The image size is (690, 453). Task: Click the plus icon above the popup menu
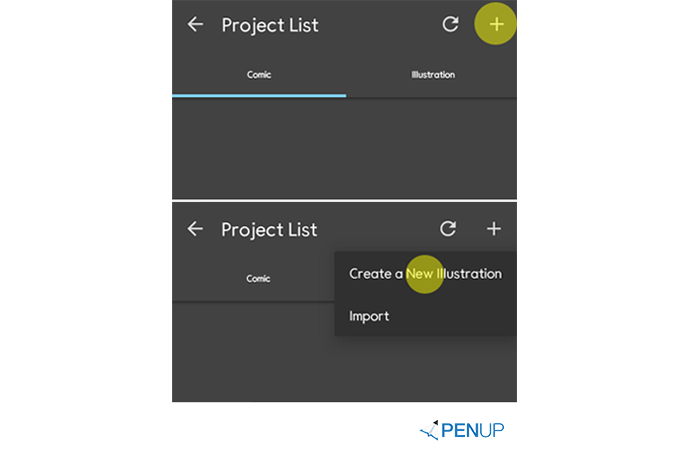pos(494,228)
